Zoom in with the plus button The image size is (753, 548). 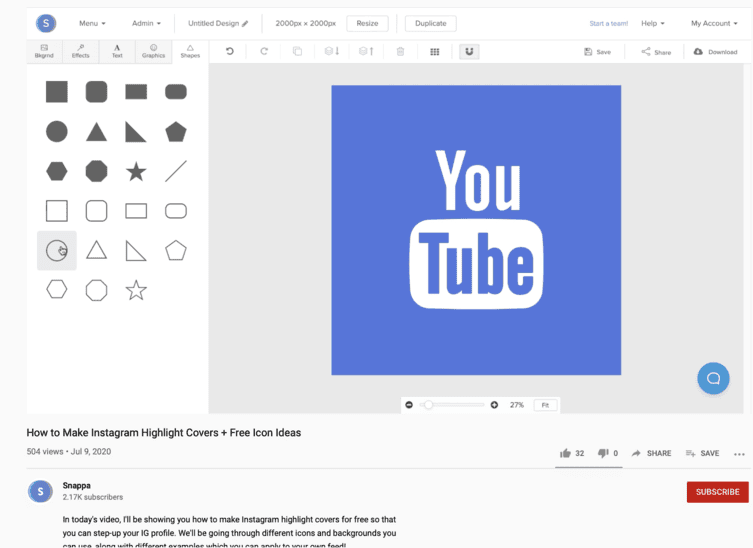(494, 405)
